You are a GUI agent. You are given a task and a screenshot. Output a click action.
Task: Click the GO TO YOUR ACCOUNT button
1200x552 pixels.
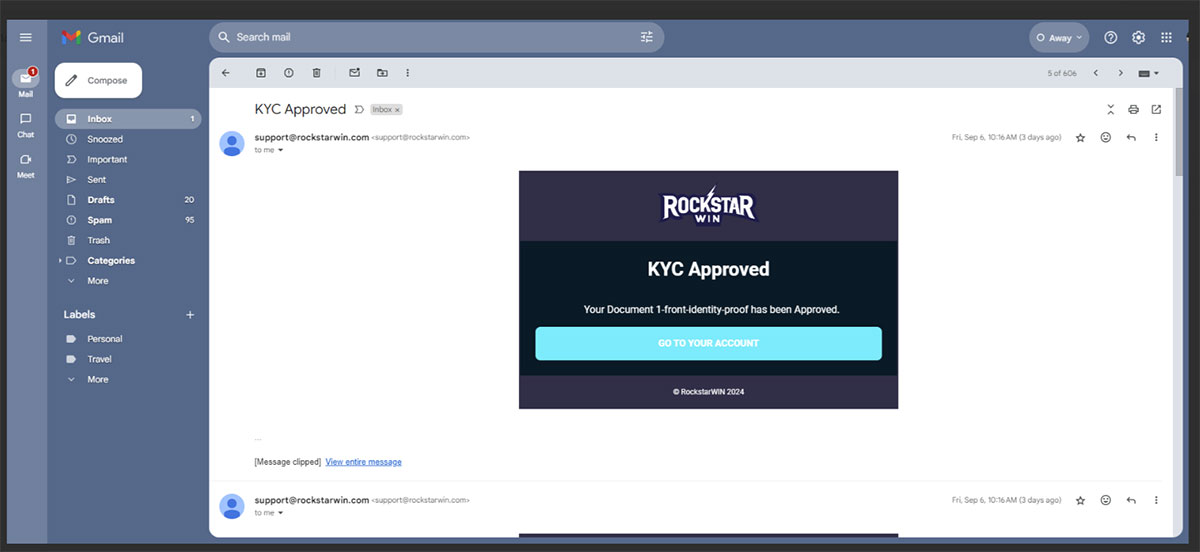[x=708, y=343]
